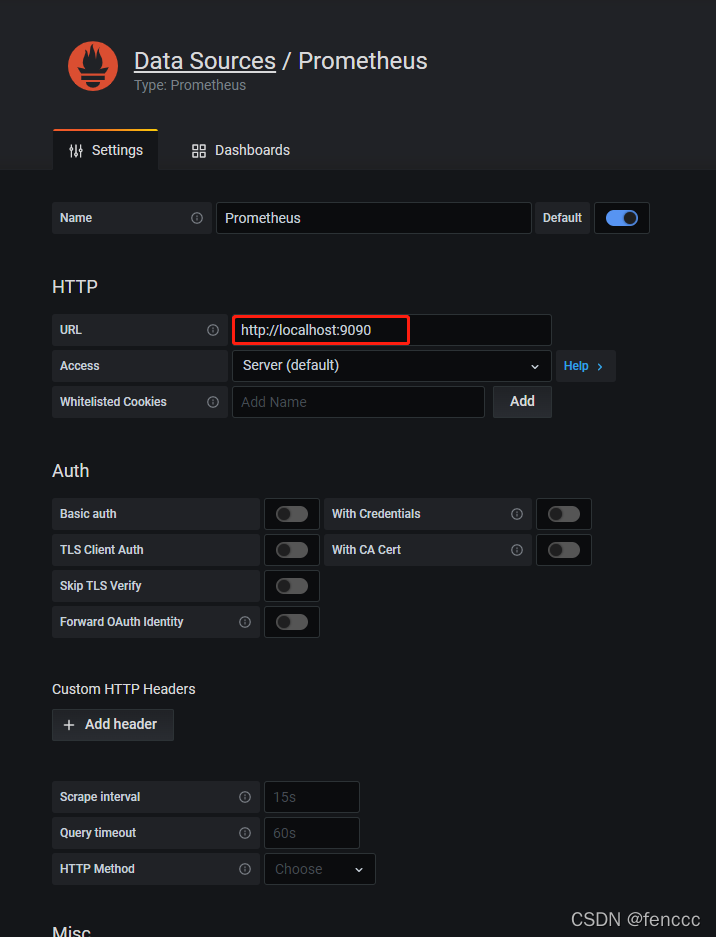Click the plus icon in Add header

(x=69, y=725)
